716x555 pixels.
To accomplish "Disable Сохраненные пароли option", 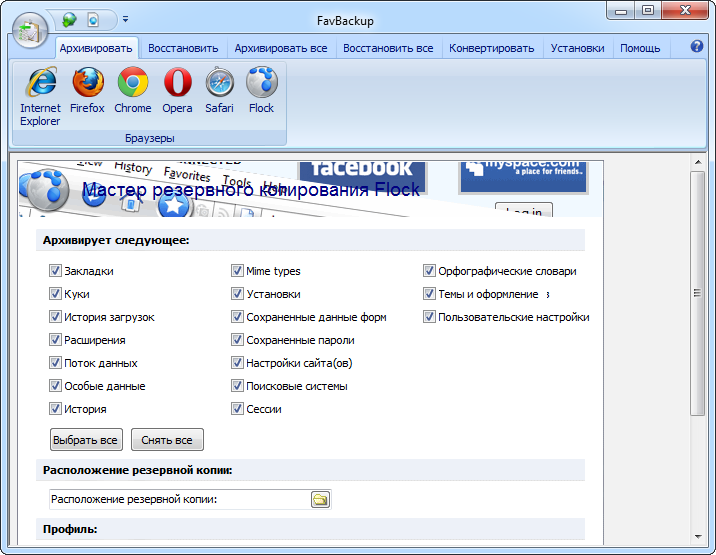I will [x=237, y=339].
